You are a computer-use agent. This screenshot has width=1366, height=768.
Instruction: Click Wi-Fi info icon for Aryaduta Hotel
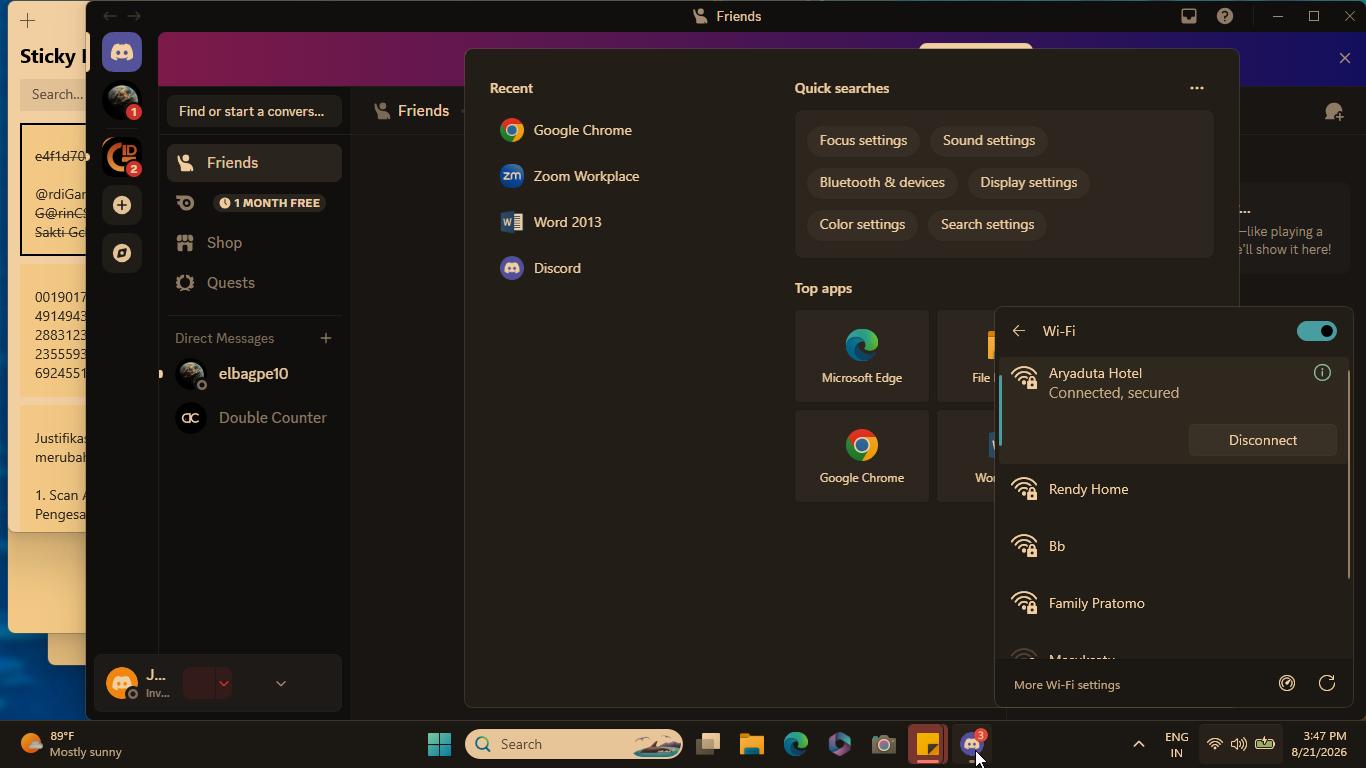(x=1322, y=373)
